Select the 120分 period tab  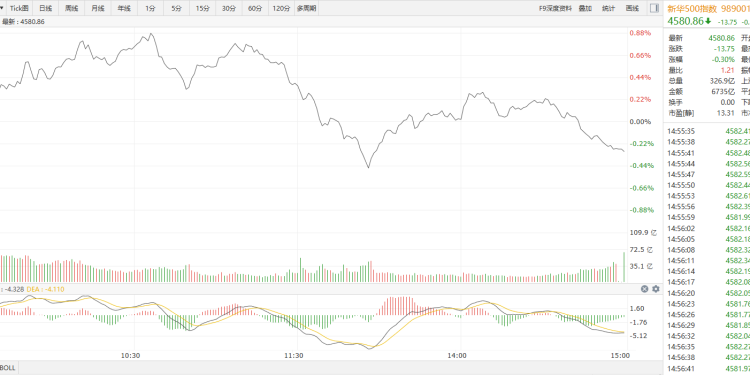[281, 8]
